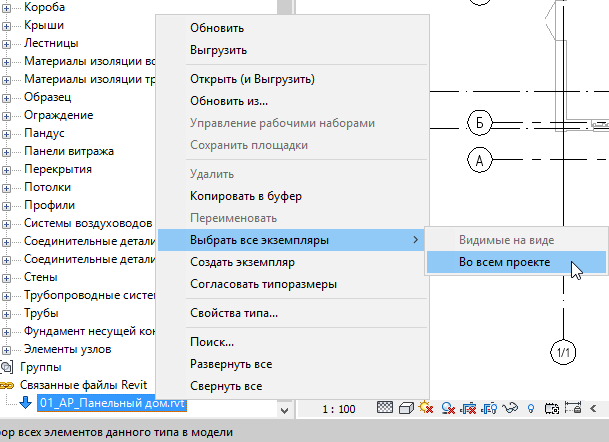Choose Открыть (и Выгрузить) menu entry
The height and width of the screenshot is (442, 609).
point(292,79)
